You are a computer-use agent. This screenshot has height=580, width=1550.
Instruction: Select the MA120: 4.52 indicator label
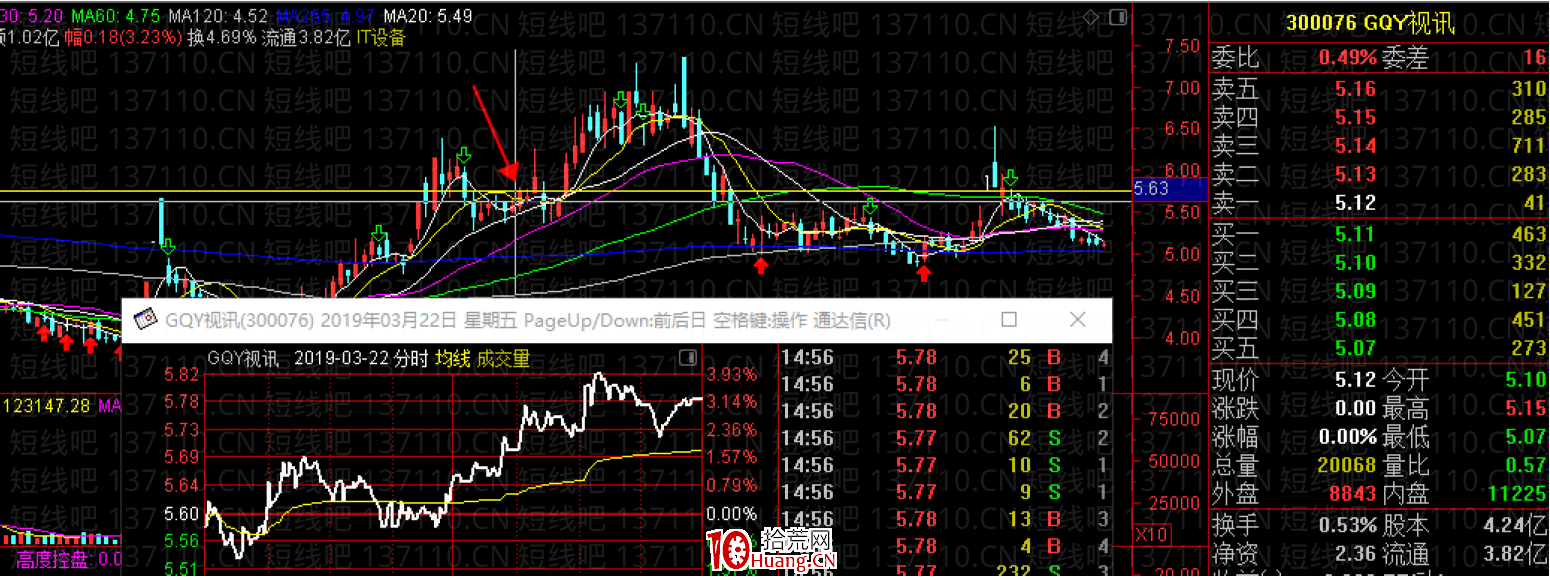(x=218, y=16)
